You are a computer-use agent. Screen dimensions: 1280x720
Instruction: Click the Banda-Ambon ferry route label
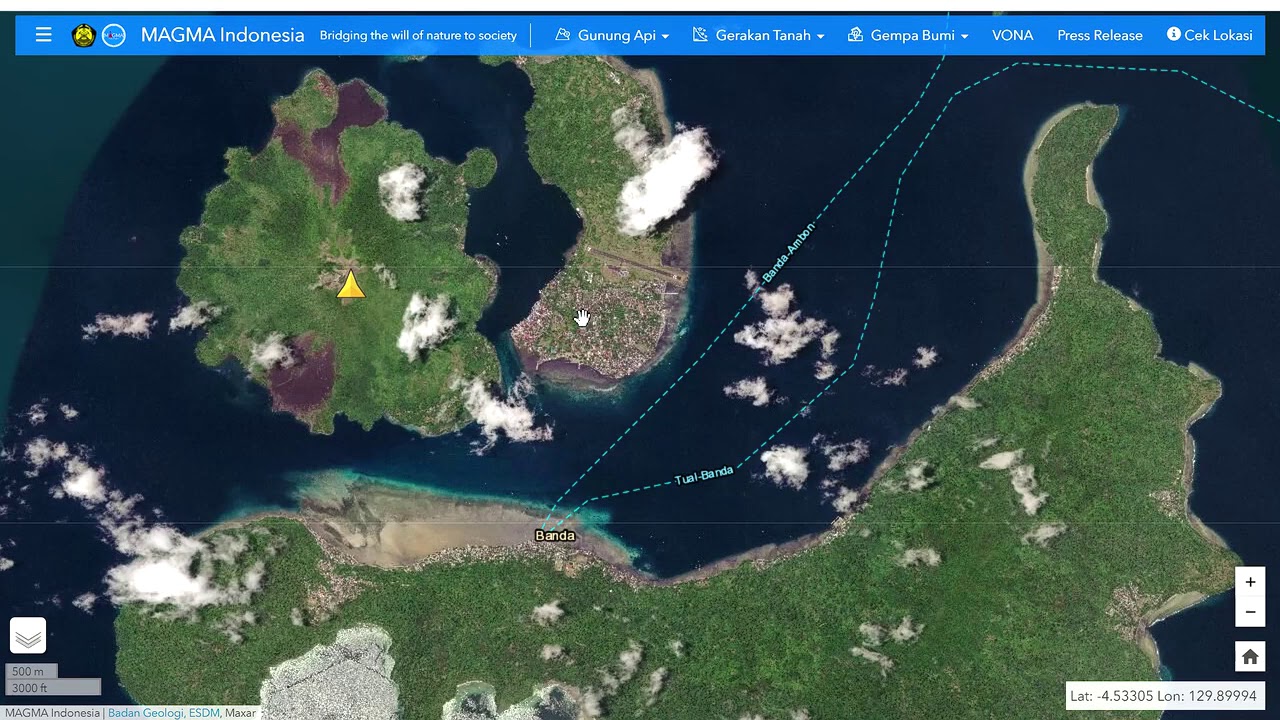coord(789,252)
